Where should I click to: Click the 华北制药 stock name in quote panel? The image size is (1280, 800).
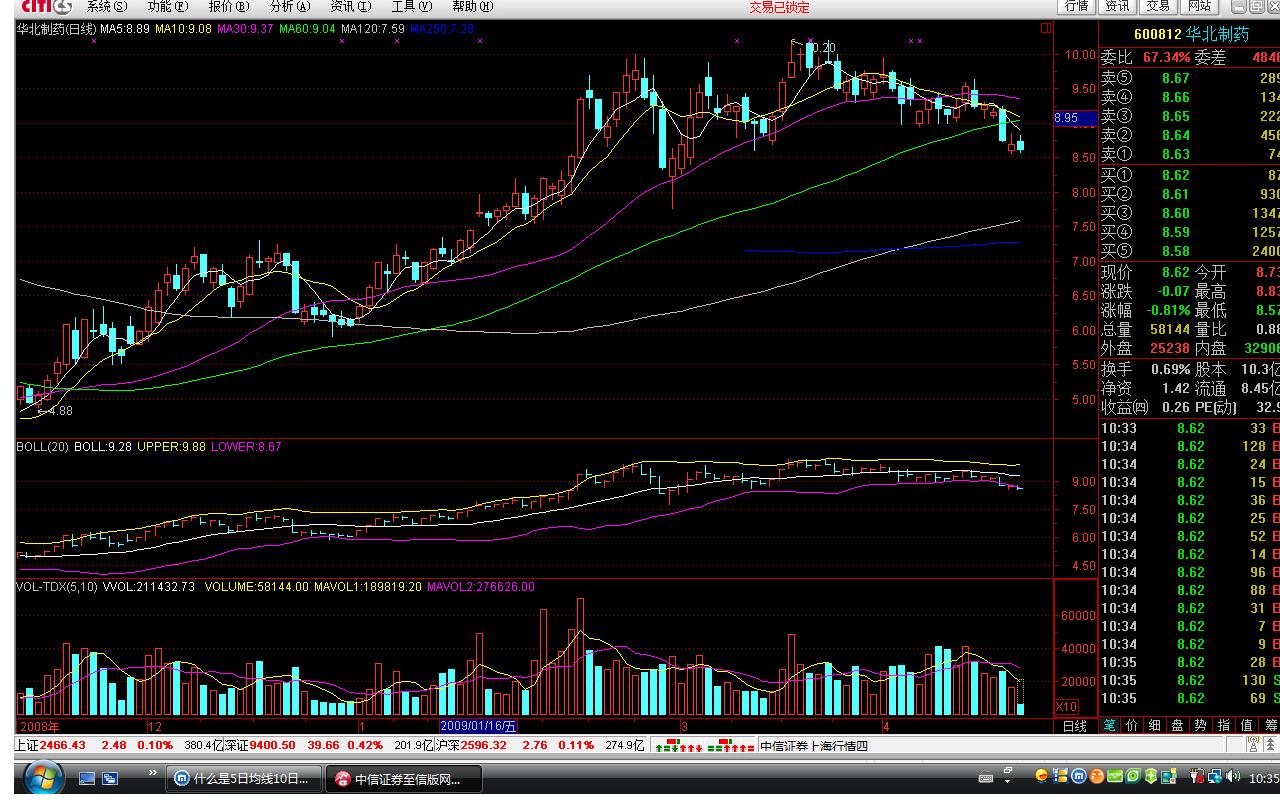pos(1217,34)
